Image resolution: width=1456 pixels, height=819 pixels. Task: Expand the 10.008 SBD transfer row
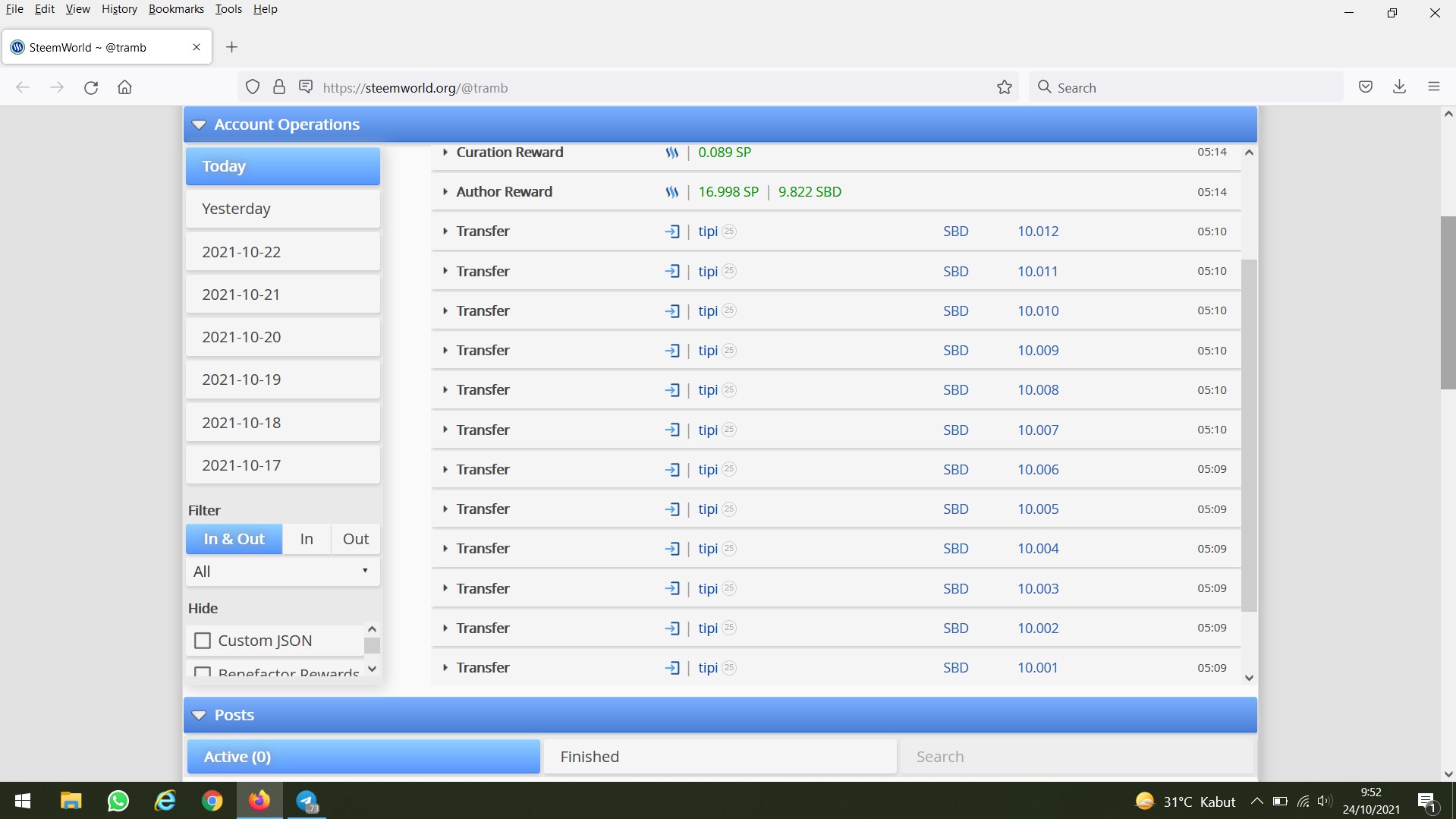[445, 390]
